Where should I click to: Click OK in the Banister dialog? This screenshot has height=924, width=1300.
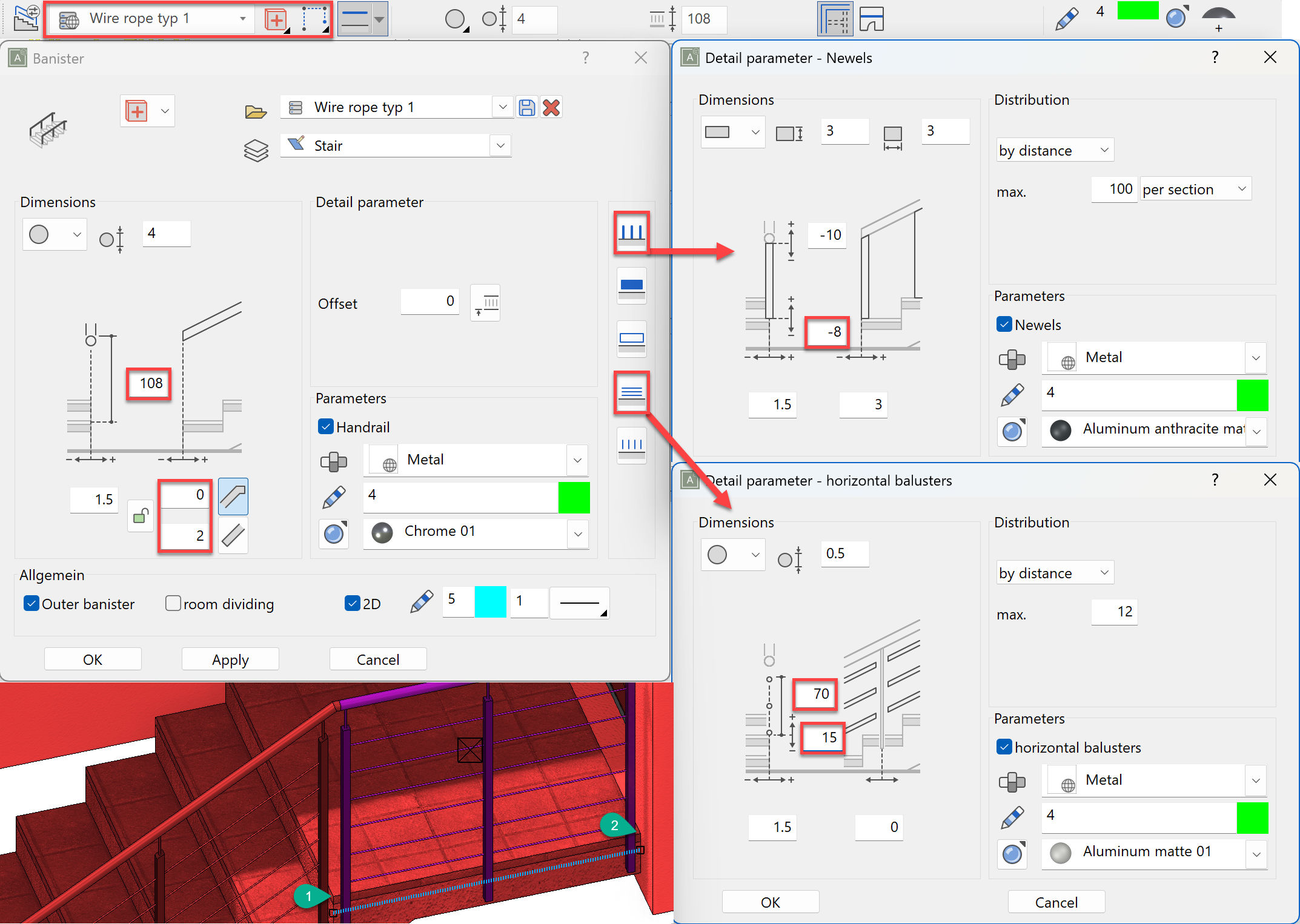(x=93, y=659)
